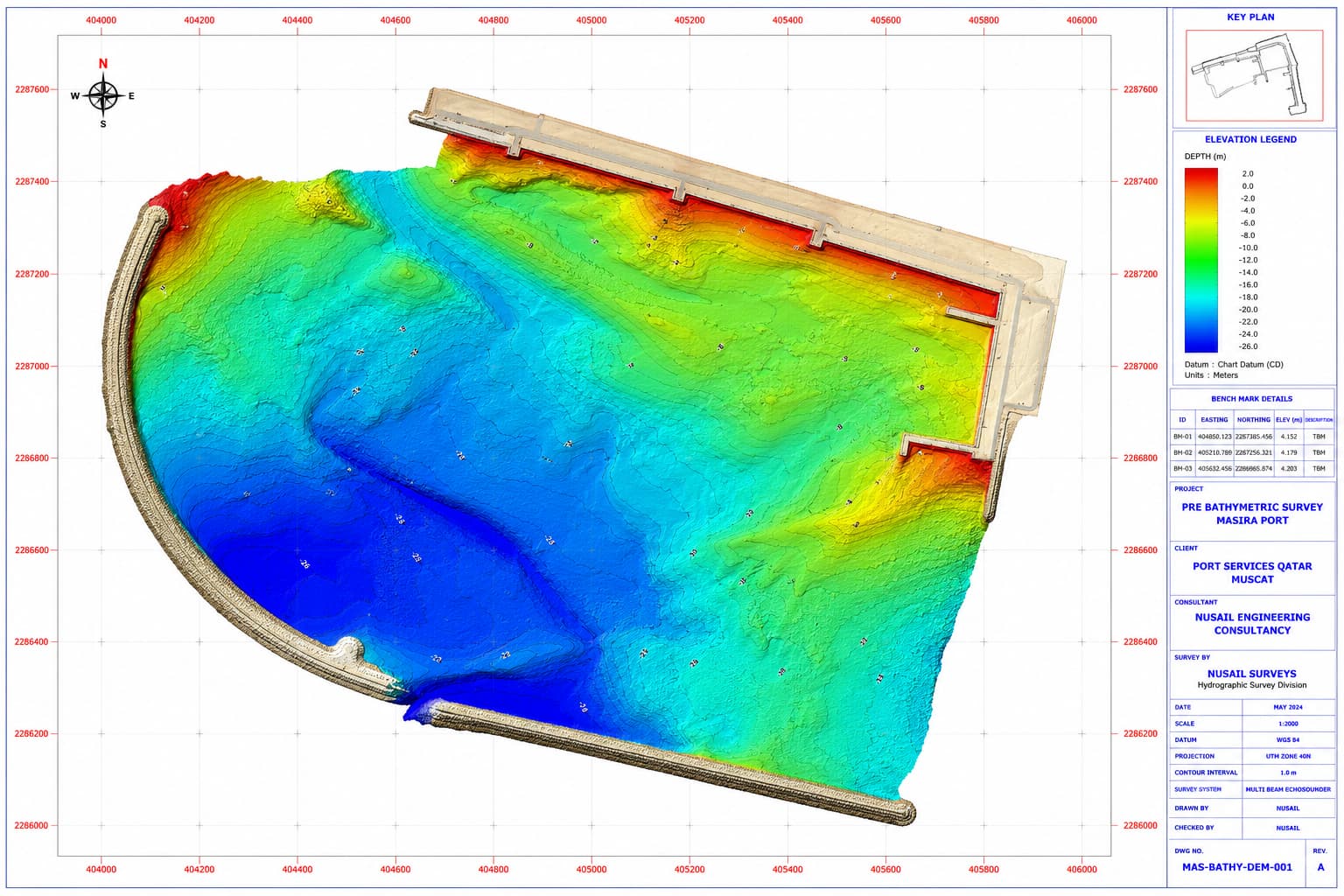Click easting label '405000' on top axis
The height and width of the screenshot is (896, 1344).
click(x=591, y=20)
